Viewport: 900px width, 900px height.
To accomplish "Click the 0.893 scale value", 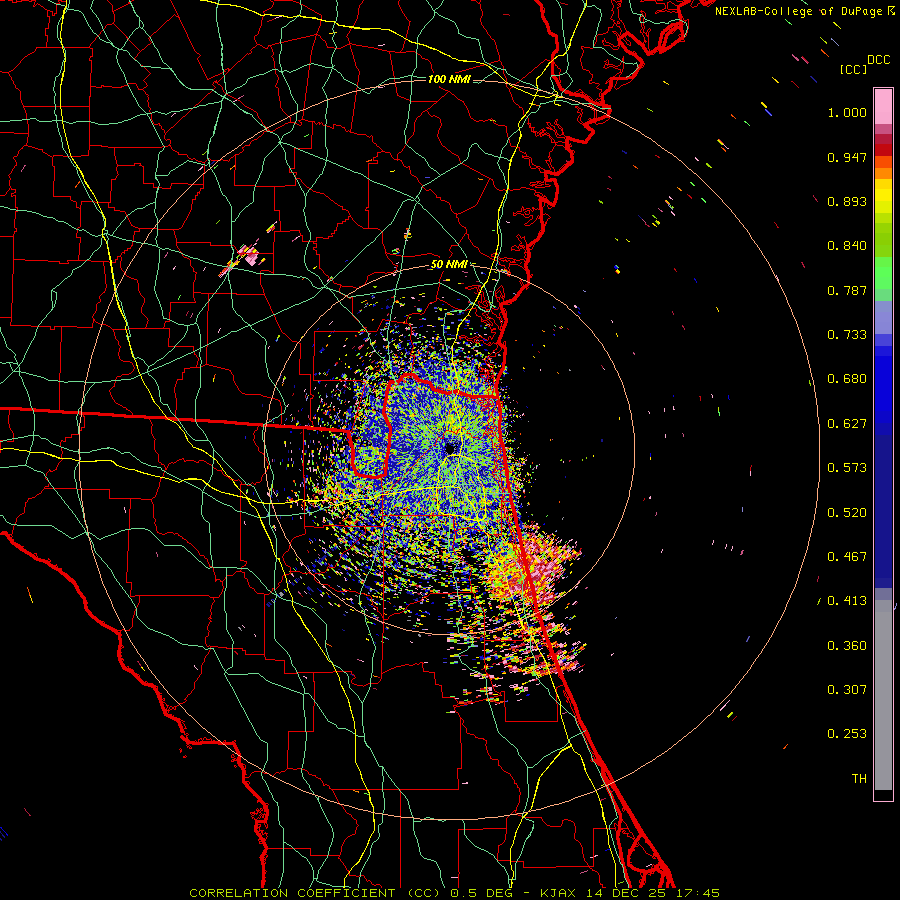I will pos(847,201).
